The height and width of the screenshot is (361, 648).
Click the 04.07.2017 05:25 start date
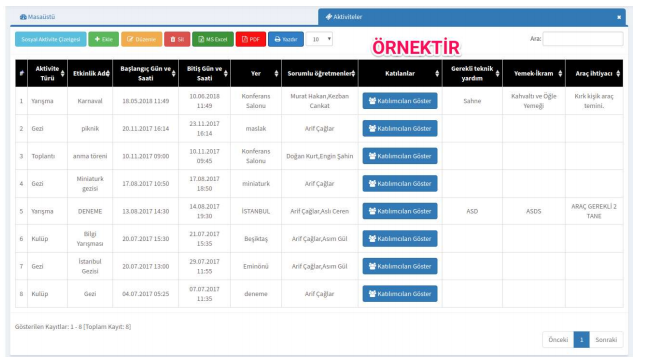pyautogui.click(x=145, y=294)
